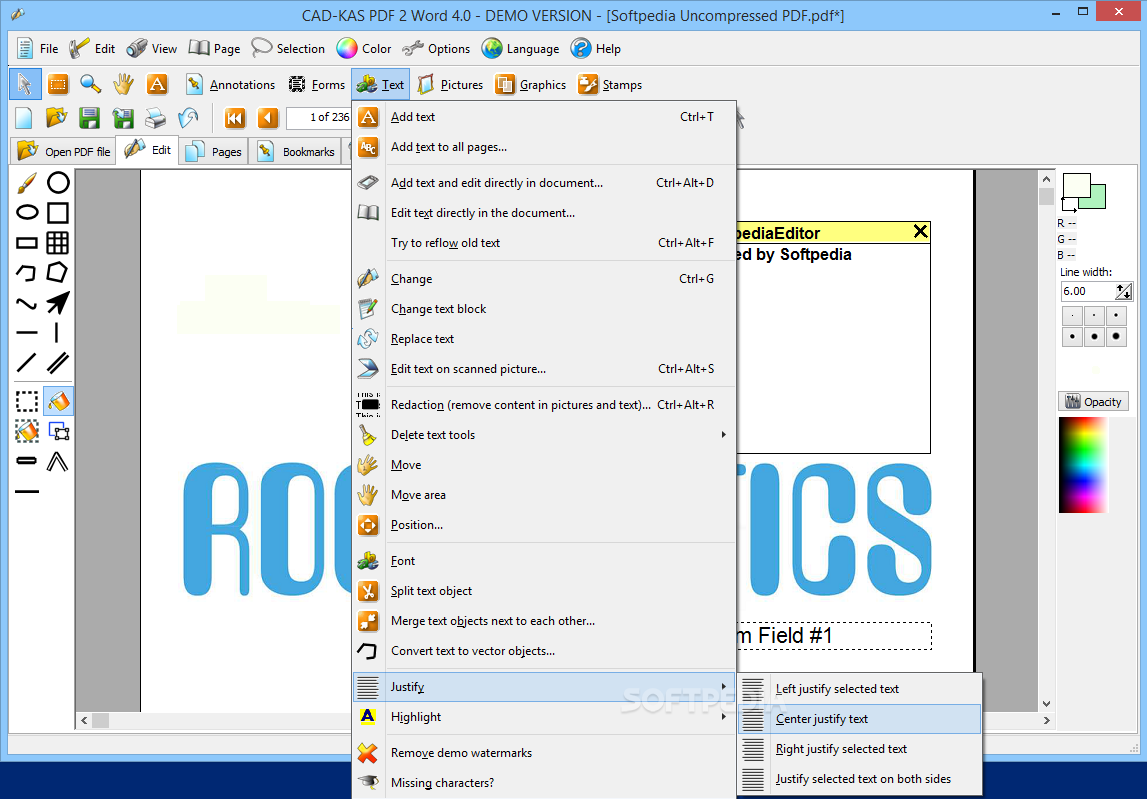Open the File menu
Viewport: 1147px width, 799px height.
(37, 49)
